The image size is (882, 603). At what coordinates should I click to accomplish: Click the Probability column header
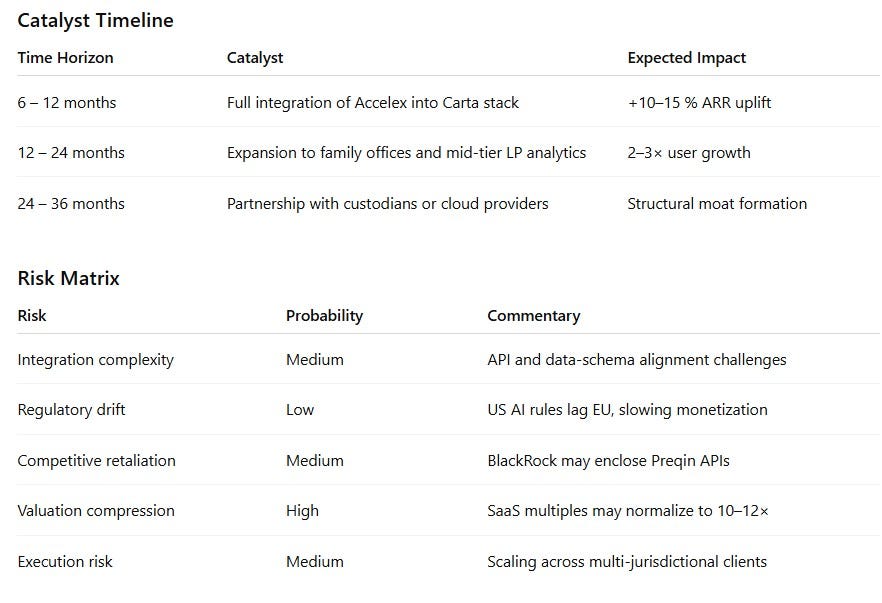pos(325,316)
